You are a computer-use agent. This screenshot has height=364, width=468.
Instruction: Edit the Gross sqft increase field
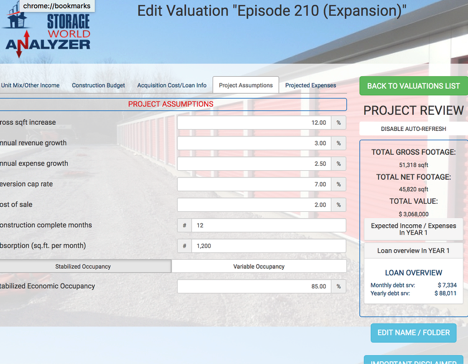coord(254,123)
